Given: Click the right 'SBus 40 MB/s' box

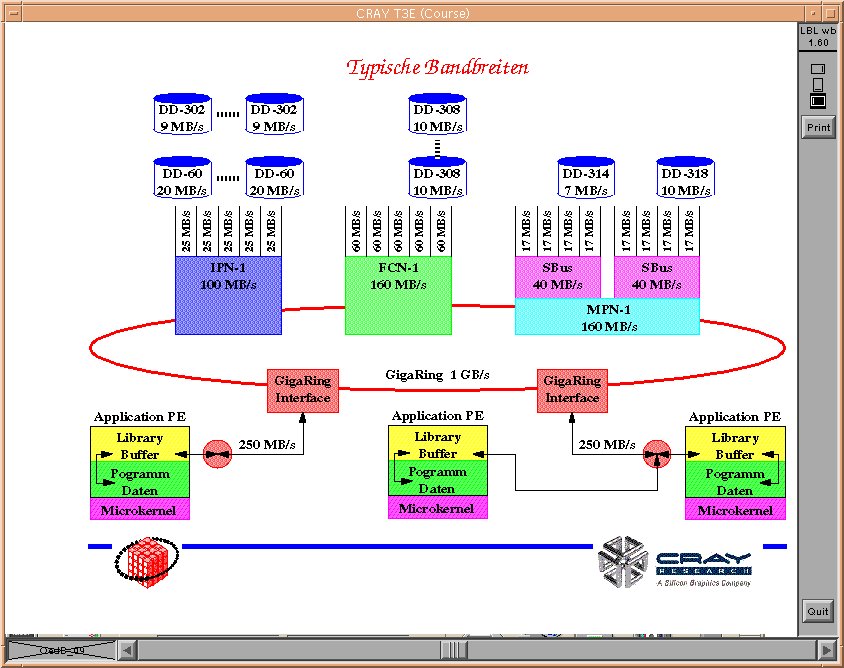Looking at the screenshot, I should [x=657, y=277].
